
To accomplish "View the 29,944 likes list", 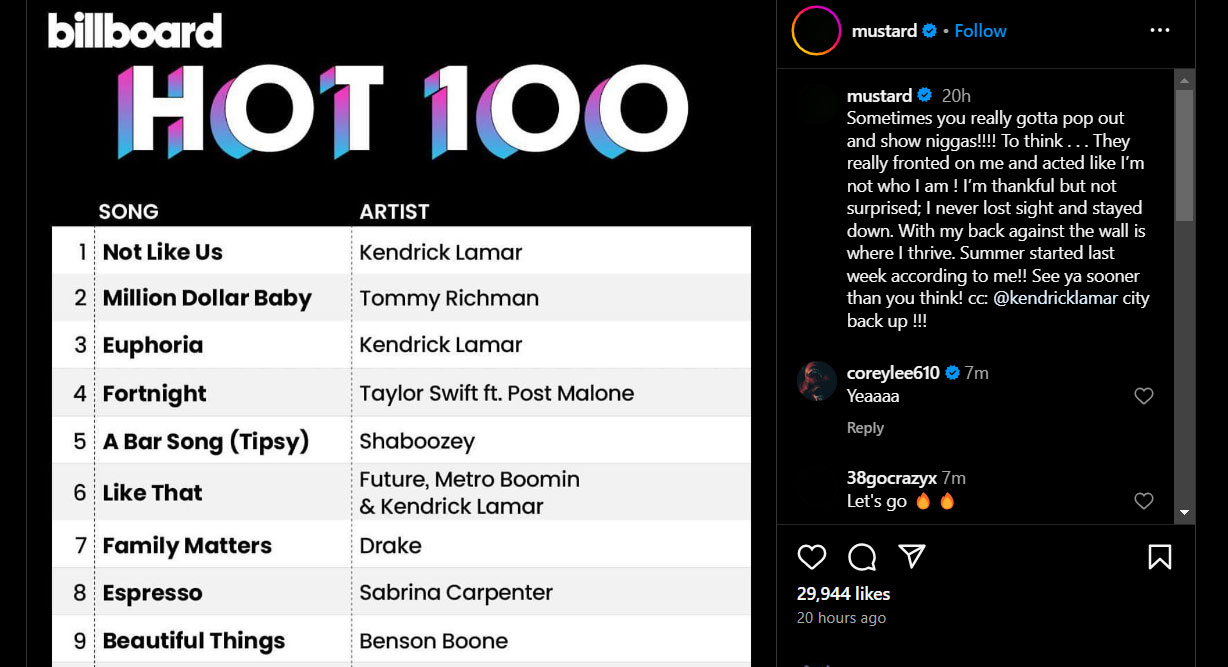I will click(843, 594).
